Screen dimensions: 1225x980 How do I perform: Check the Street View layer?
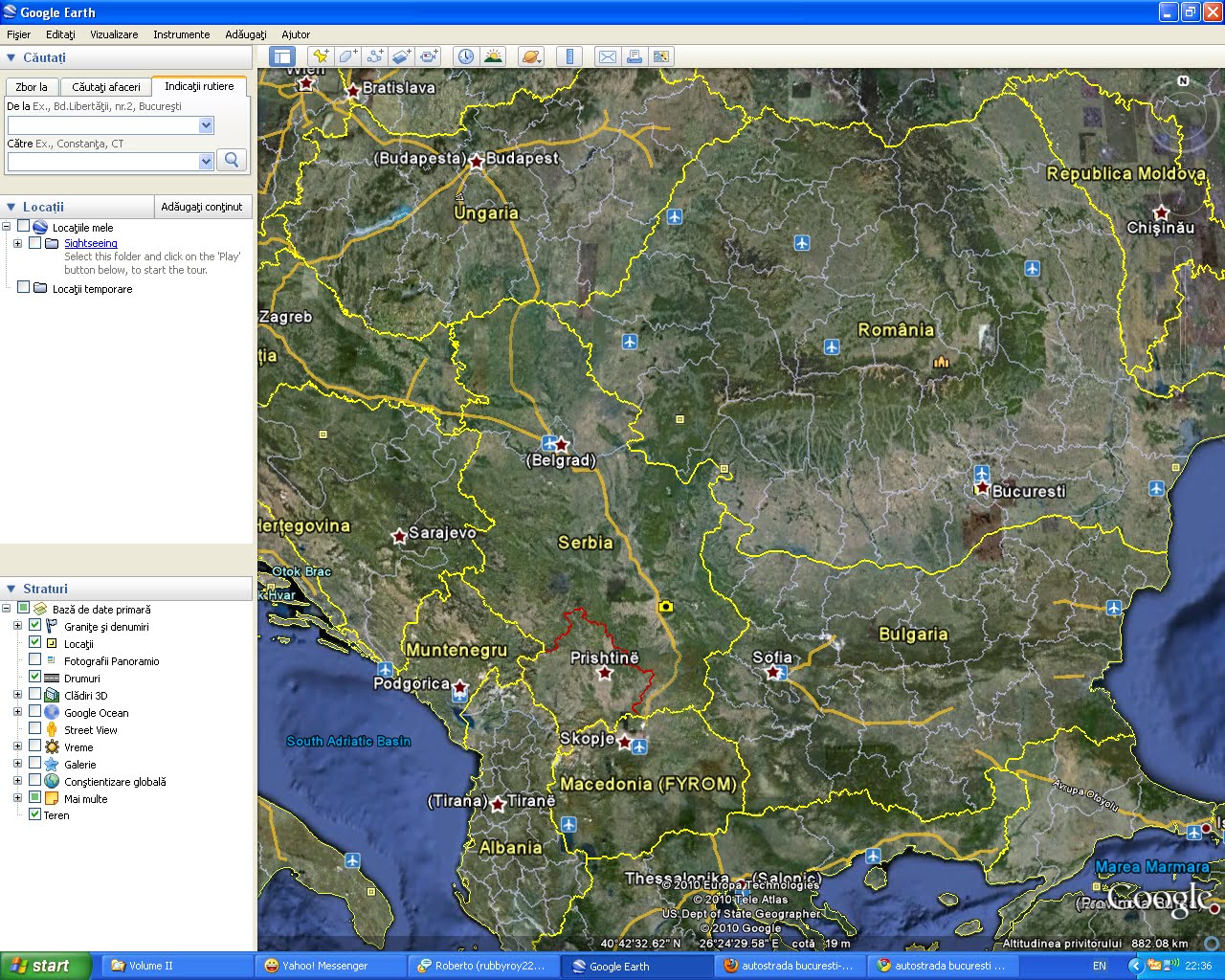coord(35,728)
